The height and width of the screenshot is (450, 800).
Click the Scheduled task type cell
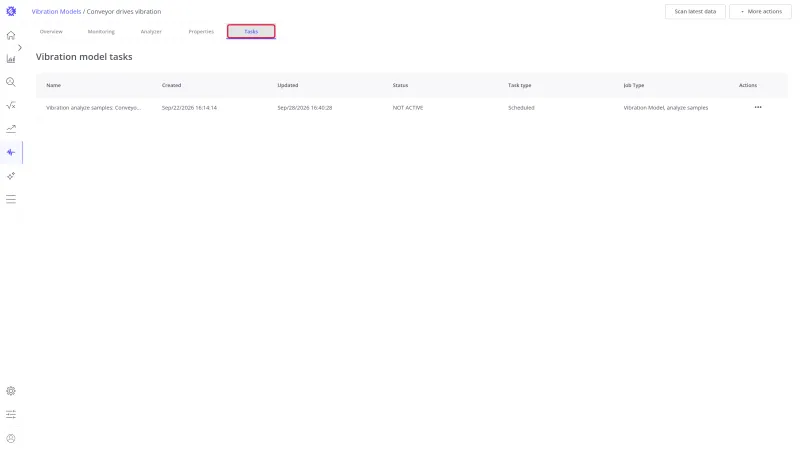521,108
